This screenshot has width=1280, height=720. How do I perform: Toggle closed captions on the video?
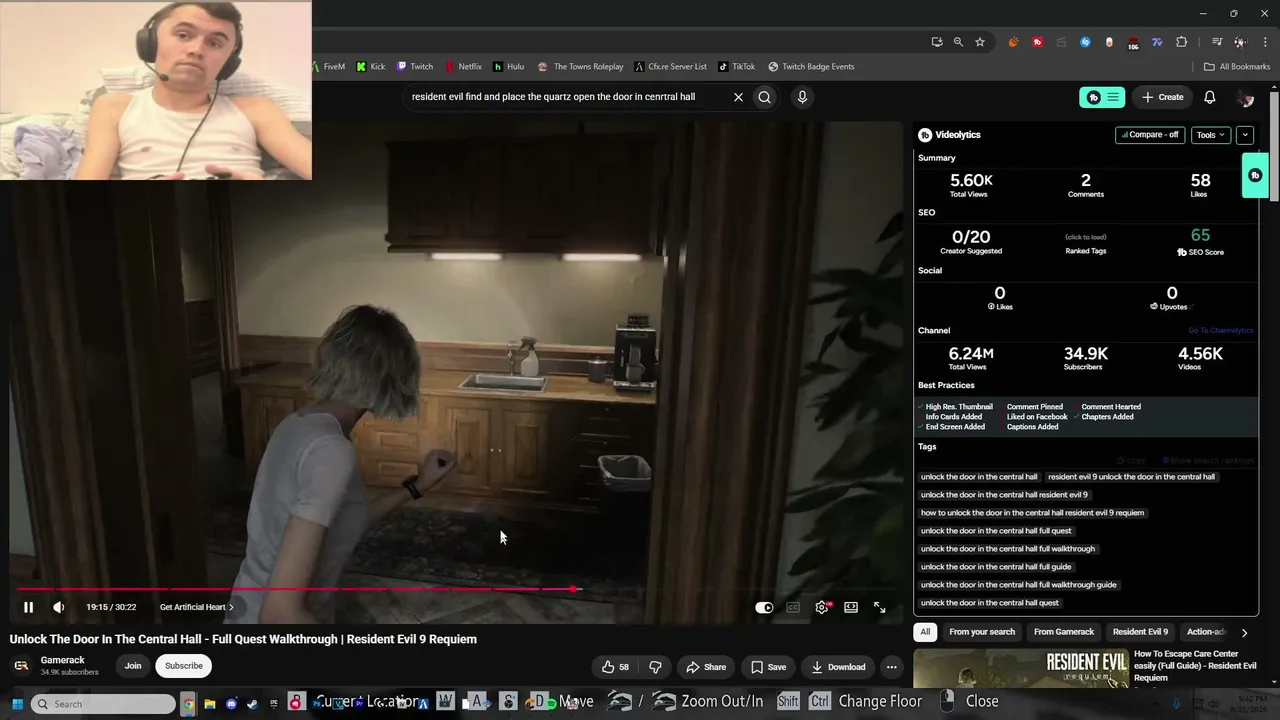793,607
